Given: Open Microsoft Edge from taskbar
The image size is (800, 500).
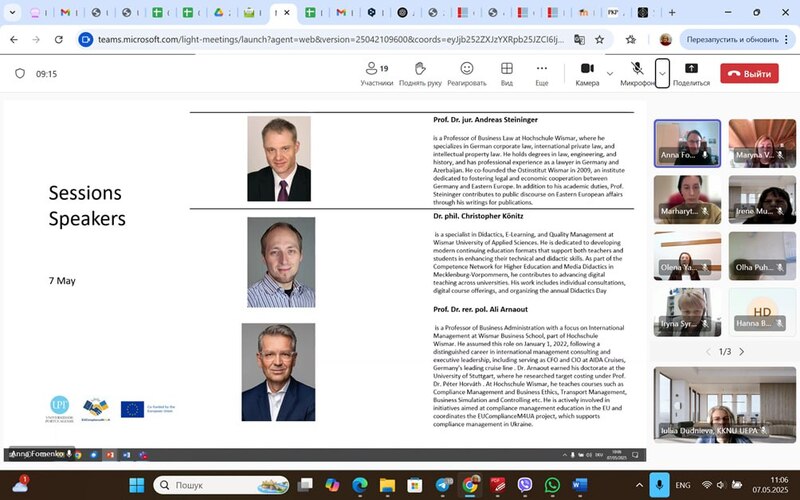Looking at the screenshot, I should (360, 485).
